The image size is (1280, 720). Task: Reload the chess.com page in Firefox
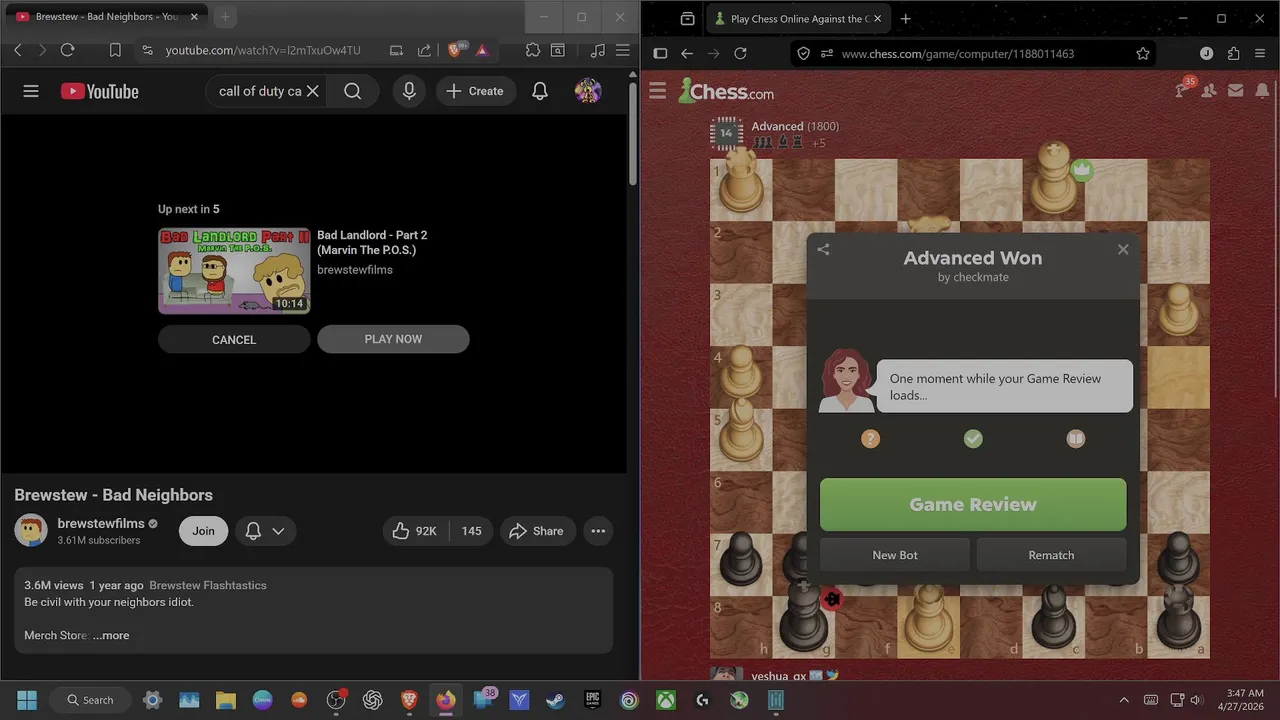(740, 53)
